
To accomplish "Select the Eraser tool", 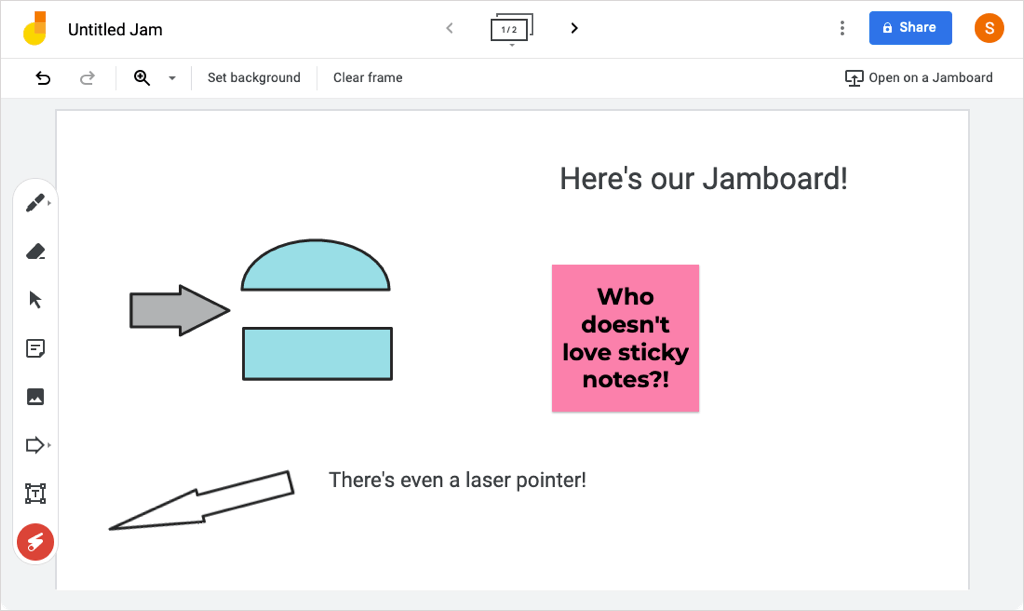I will click(x=36, y=252).
